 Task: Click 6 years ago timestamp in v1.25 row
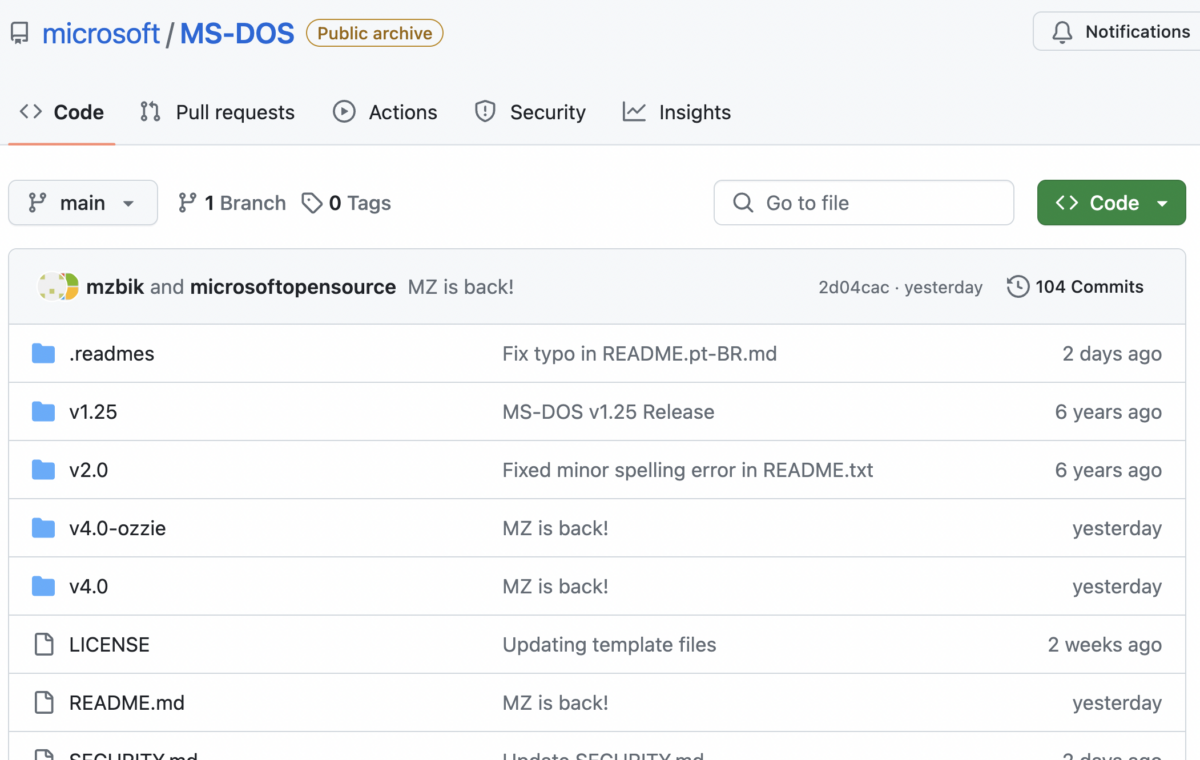pos(1108,412)
